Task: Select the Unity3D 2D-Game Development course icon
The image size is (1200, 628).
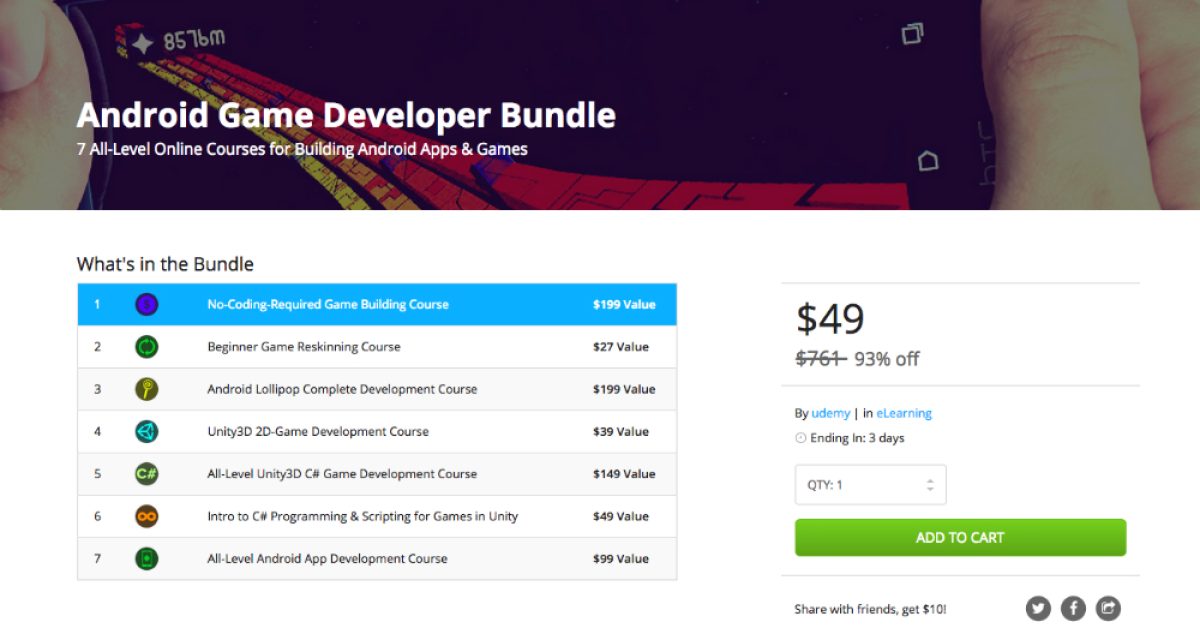Action: click(x=146, y=431)
